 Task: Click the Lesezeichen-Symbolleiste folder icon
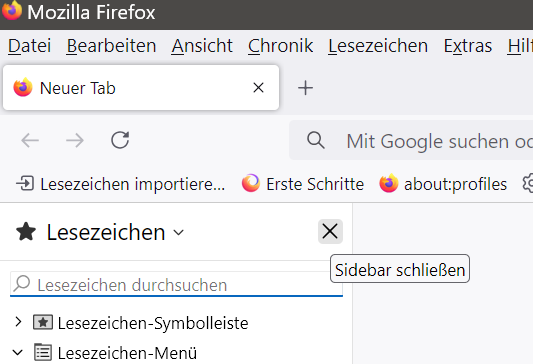[43, 322]
